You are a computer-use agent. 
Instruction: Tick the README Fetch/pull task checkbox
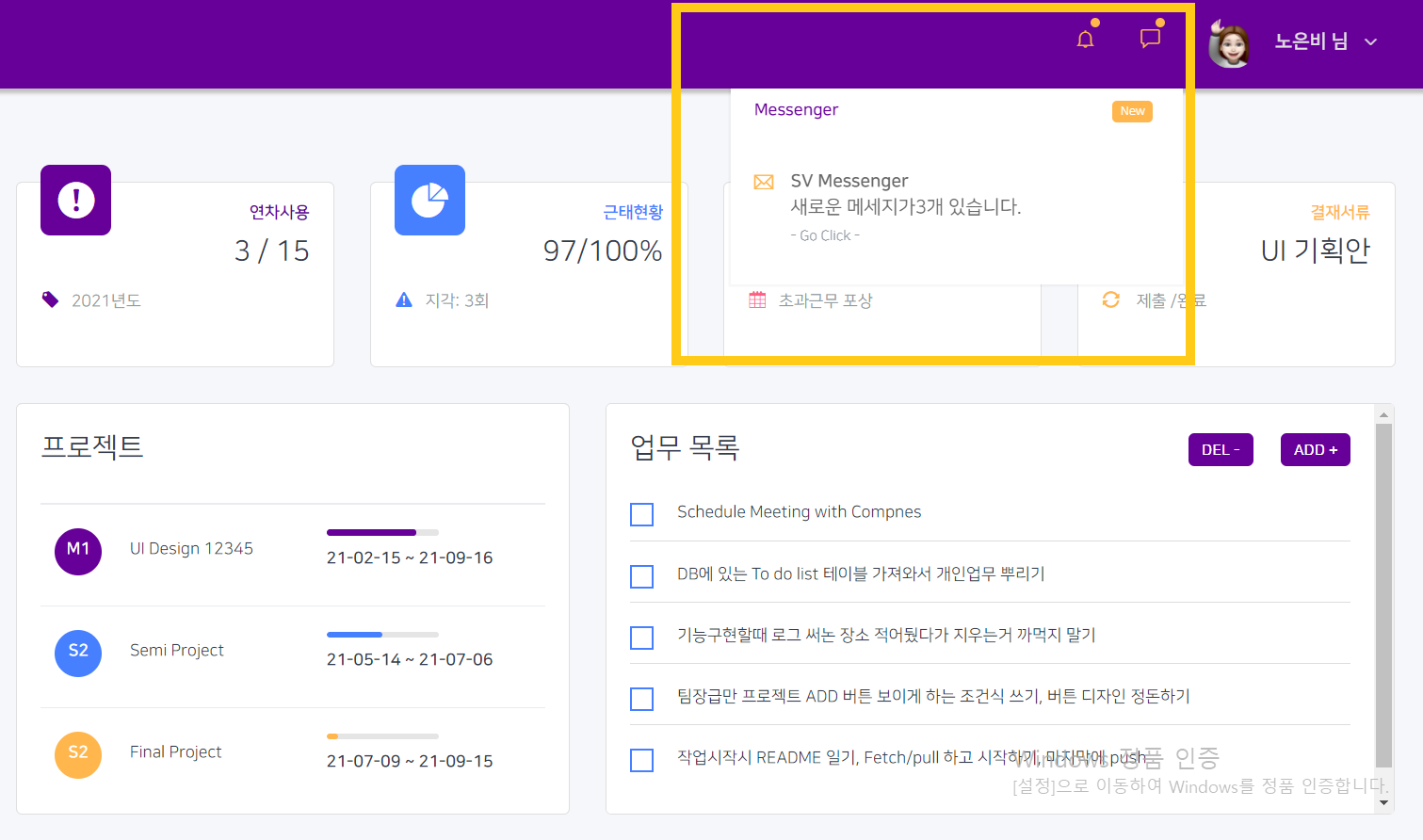[642, 760]
